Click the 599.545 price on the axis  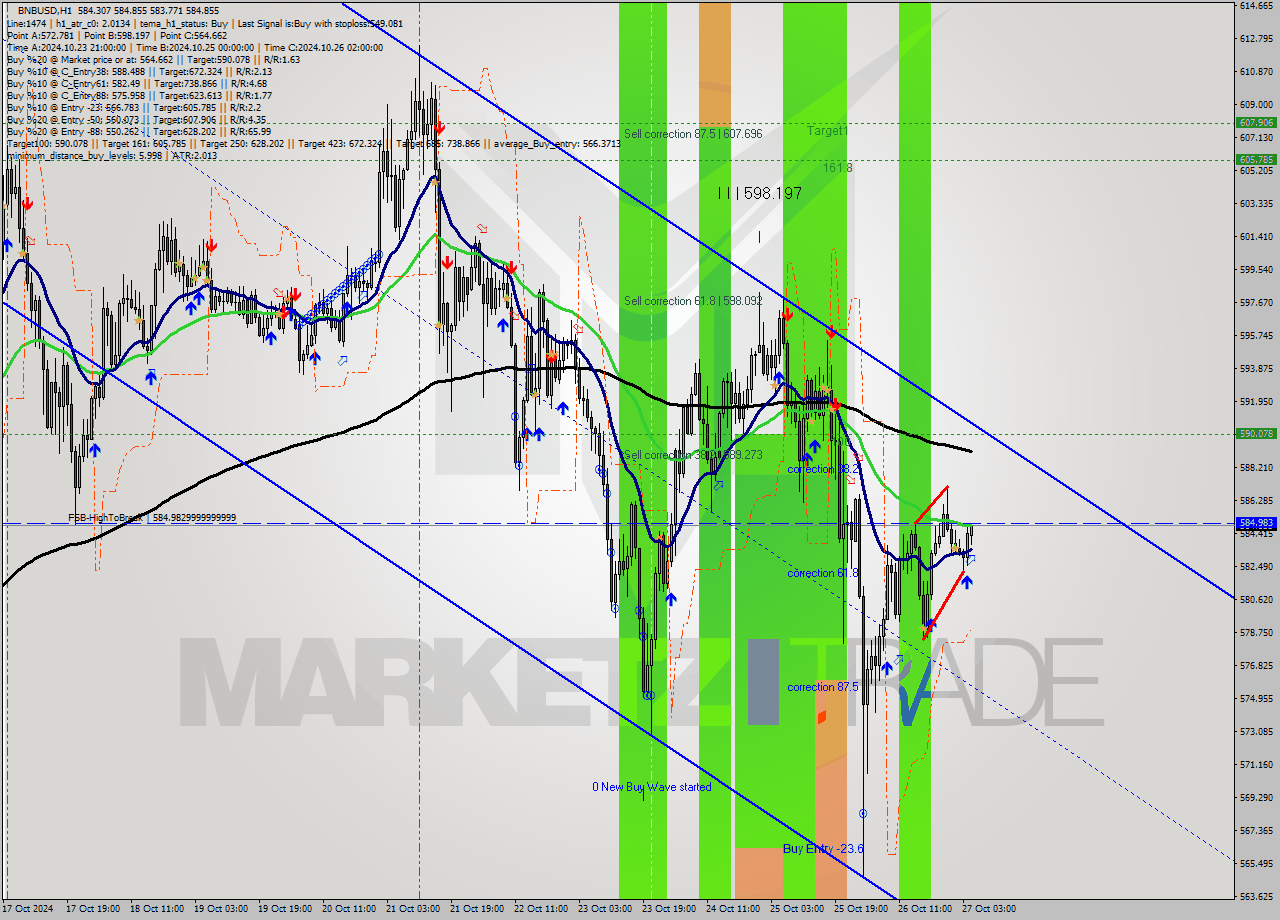tap(1256, 270)
